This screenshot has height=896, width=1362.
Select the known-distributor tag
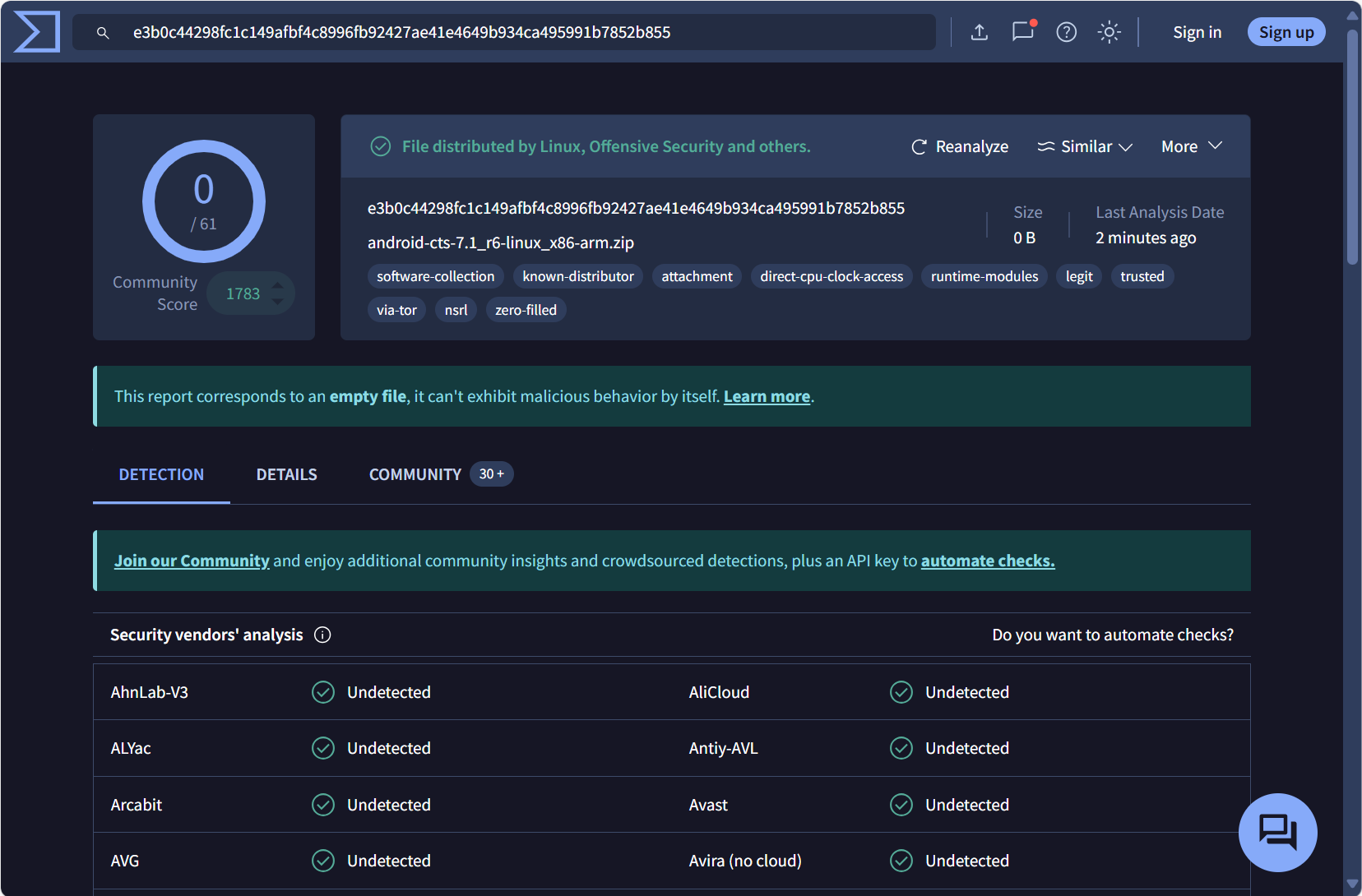(x=578, y=276)
